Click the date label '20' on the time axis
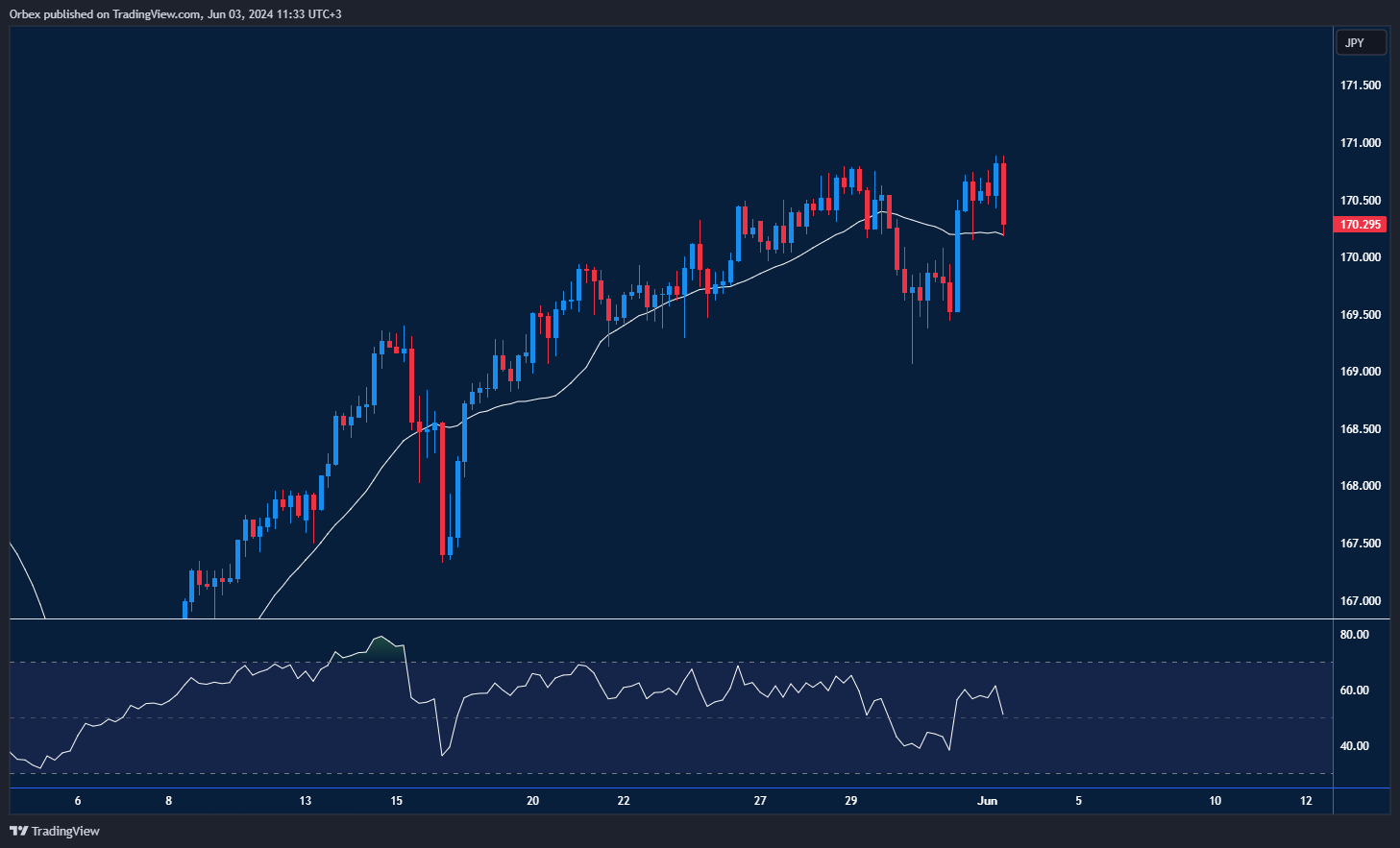Viewport: 1400px width, 848px height. click(533, 801)
